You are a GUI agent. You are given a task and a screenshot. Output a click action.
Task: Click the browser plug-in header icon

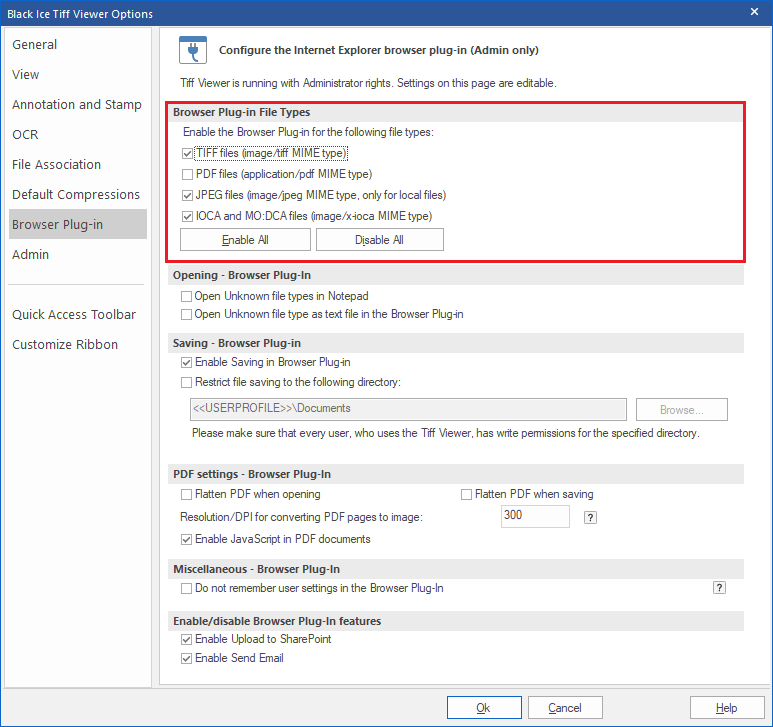click(192, 49)
